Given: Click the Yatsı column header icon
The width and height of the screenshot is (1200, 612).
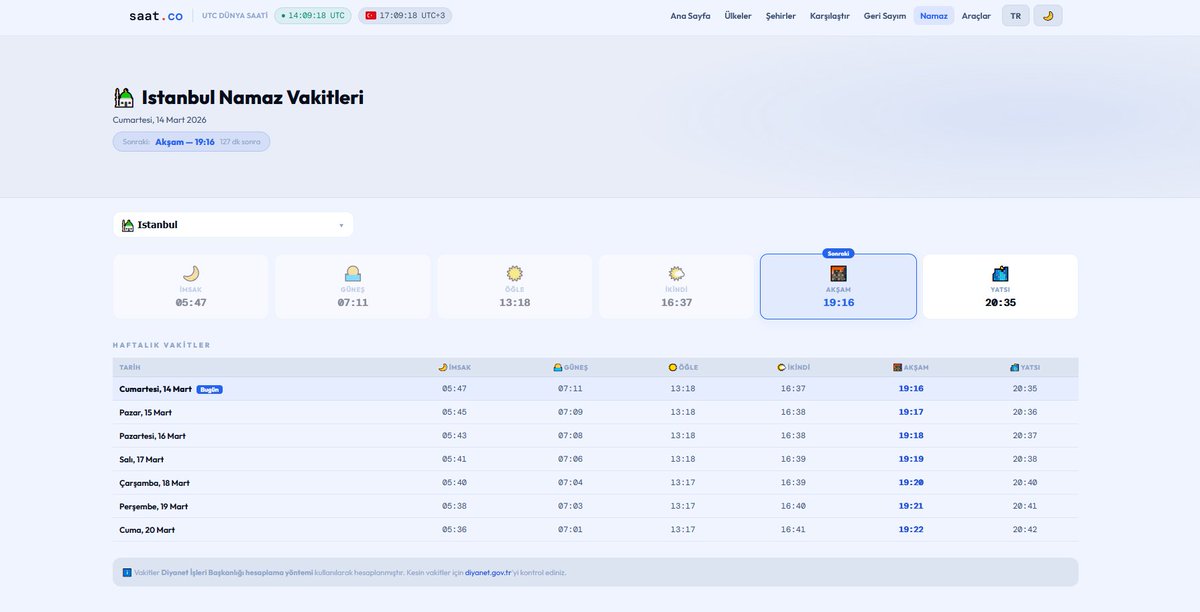Looking at the screenshot, I should (x=1014, y=367).
